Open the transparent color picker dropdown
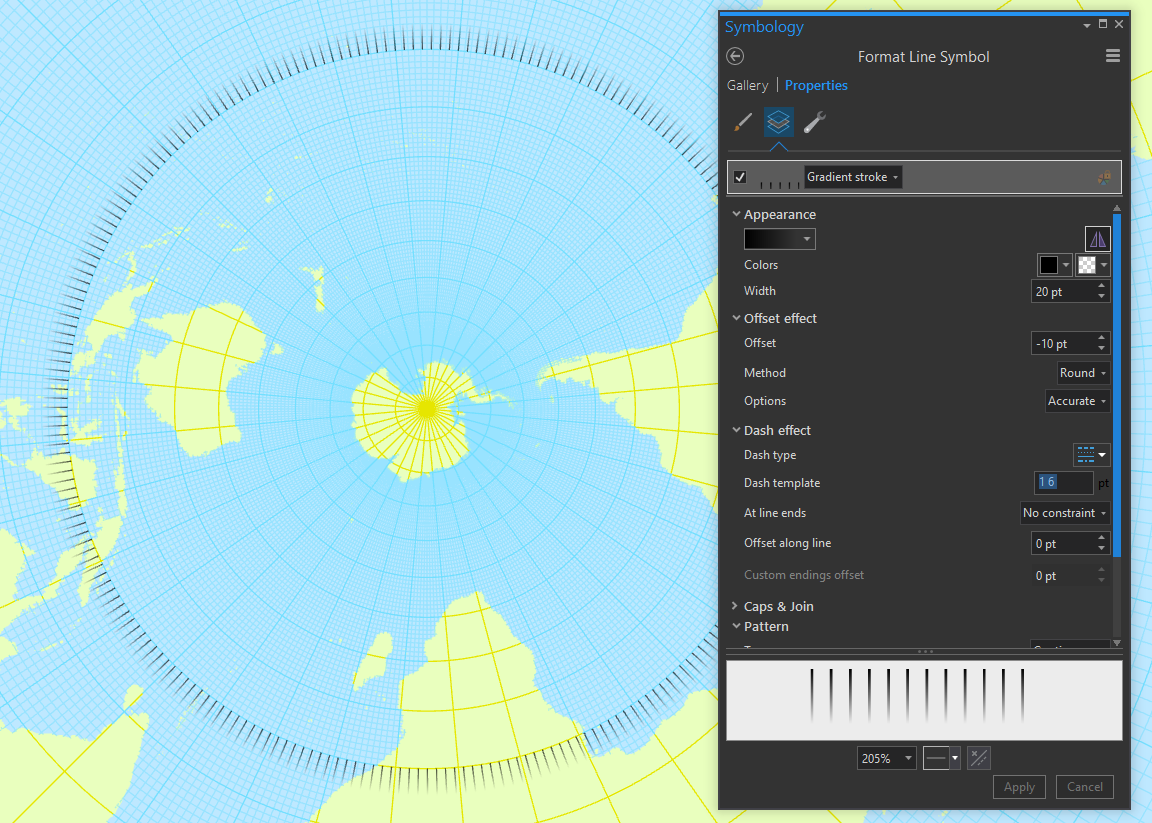Screen dimensions: 1152x823 pos(1092,265)
